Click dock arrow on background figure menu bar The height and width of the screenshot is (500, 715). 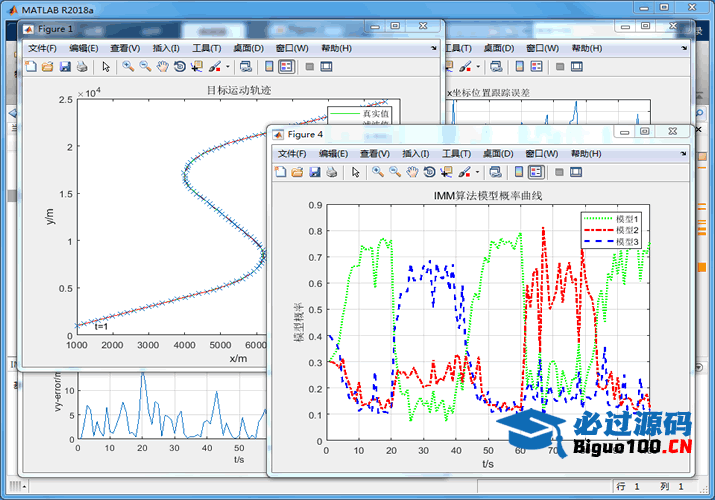pos(684,47)
